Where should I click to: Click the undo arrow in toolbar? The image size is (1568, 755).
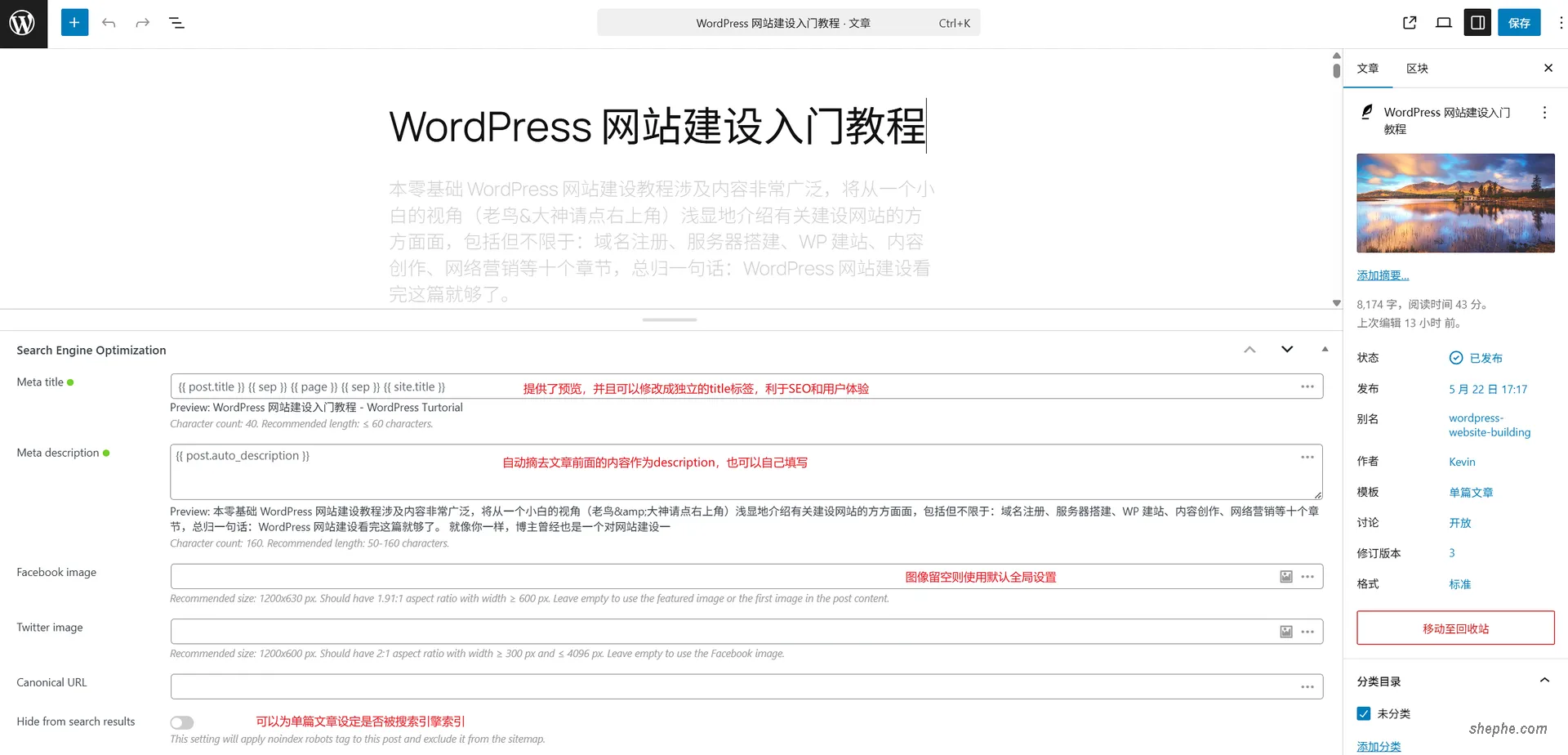[x=109, y=22]
